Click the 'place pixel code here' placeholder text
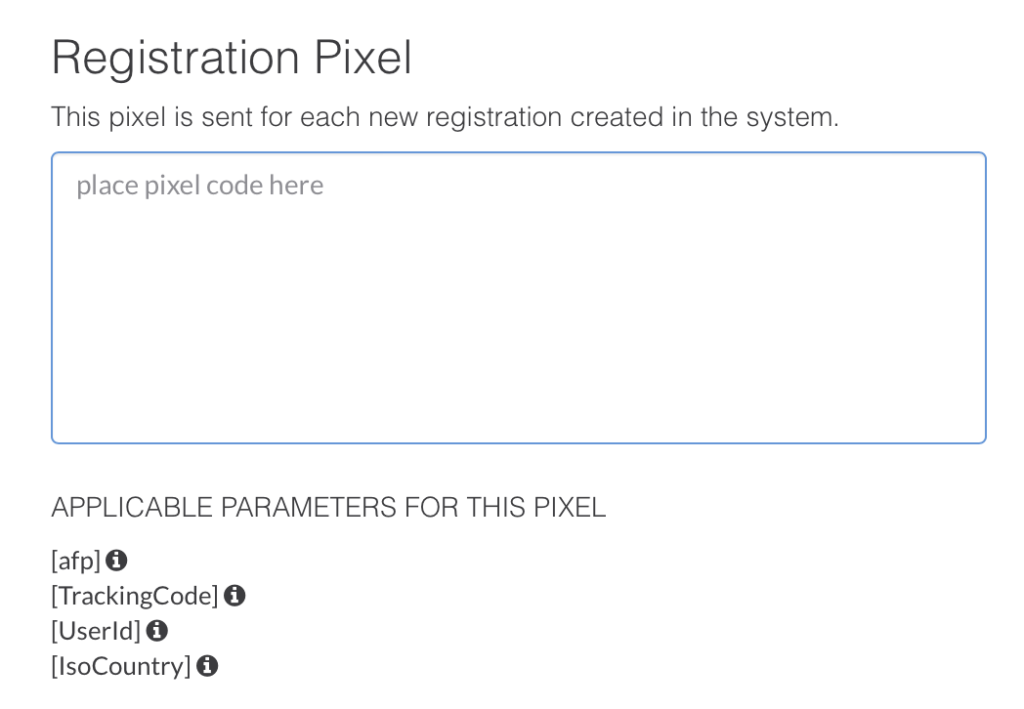1024x709 pixels. [200, 185]
